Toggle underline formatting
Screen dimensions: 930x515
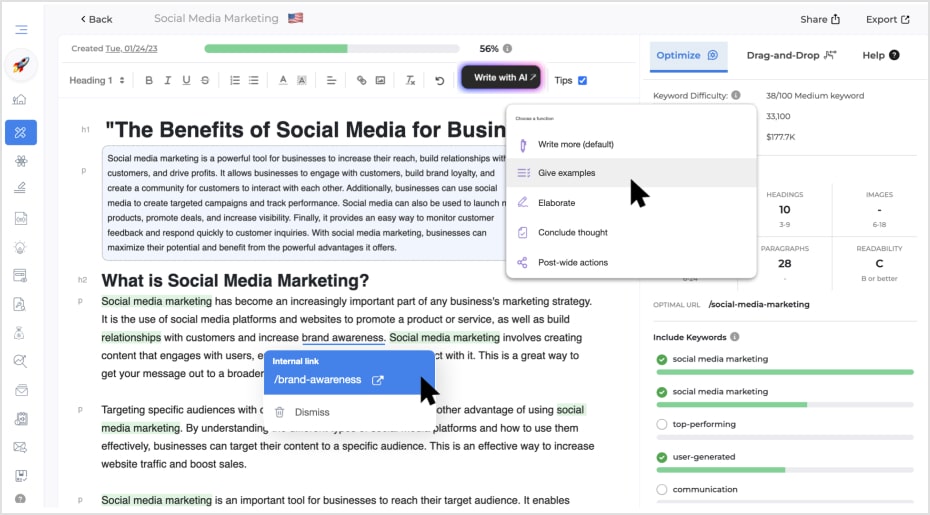pyautogui.click(x=186, y=80)
